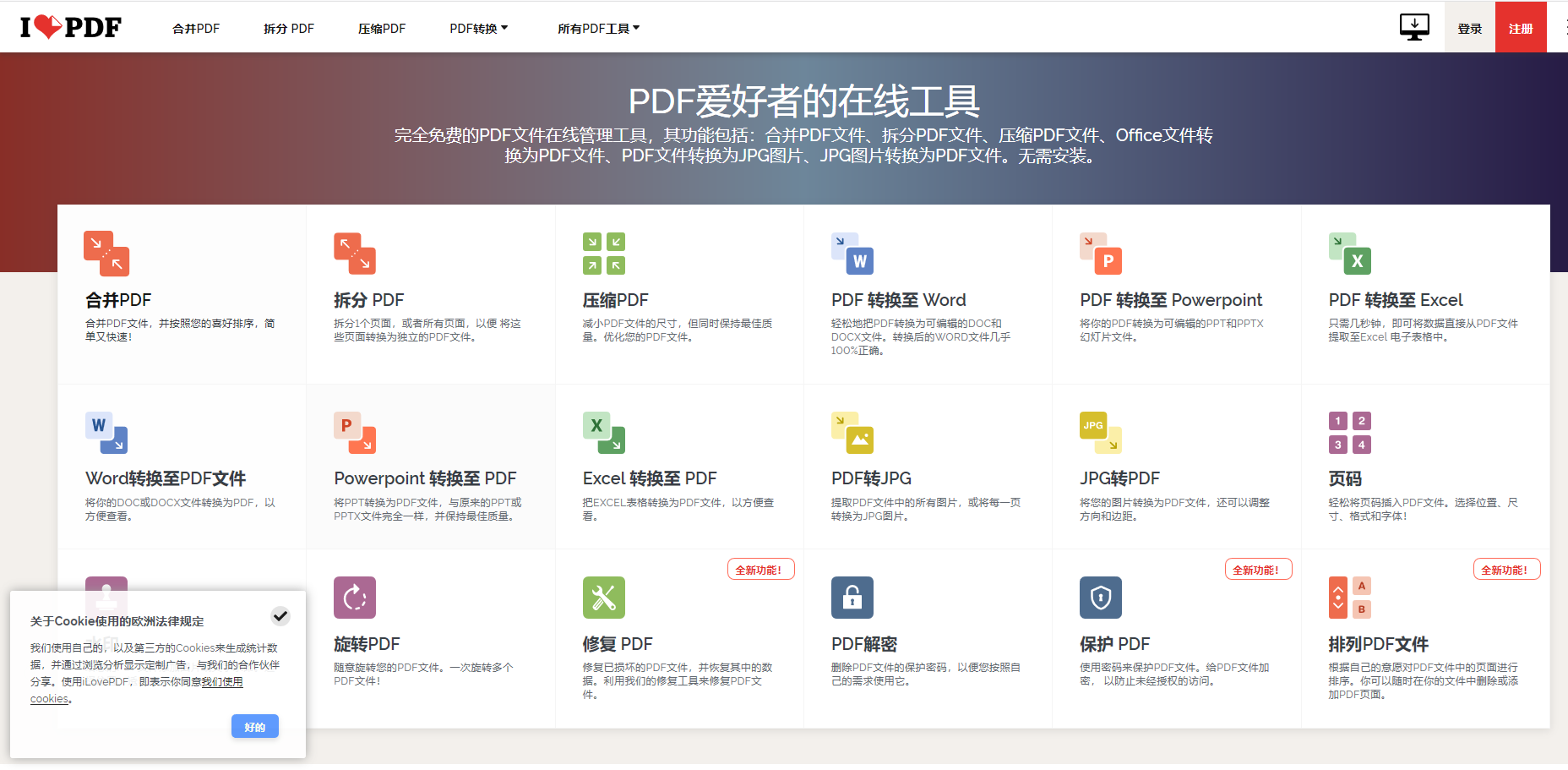Image resolution: width=1568 pixels, height=770 pixels.
Task: Open the 旋转PDF tool title
Action: (367, 644)
